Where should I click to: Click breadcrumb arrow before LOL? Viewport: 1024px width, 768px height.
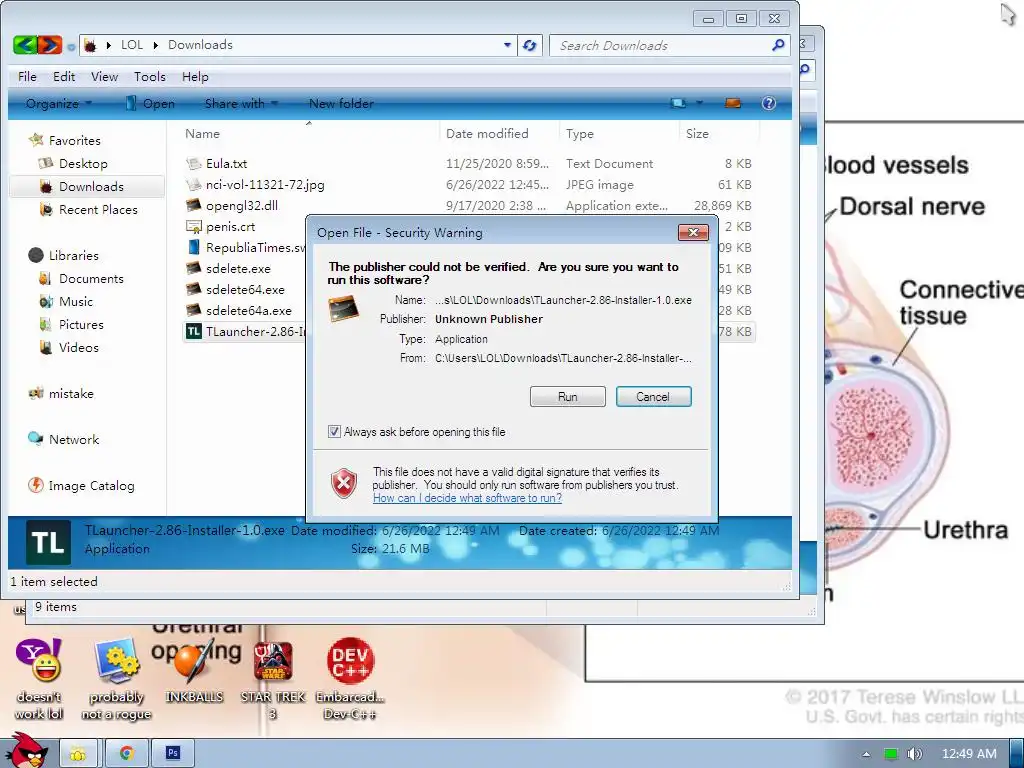[108, 45]
